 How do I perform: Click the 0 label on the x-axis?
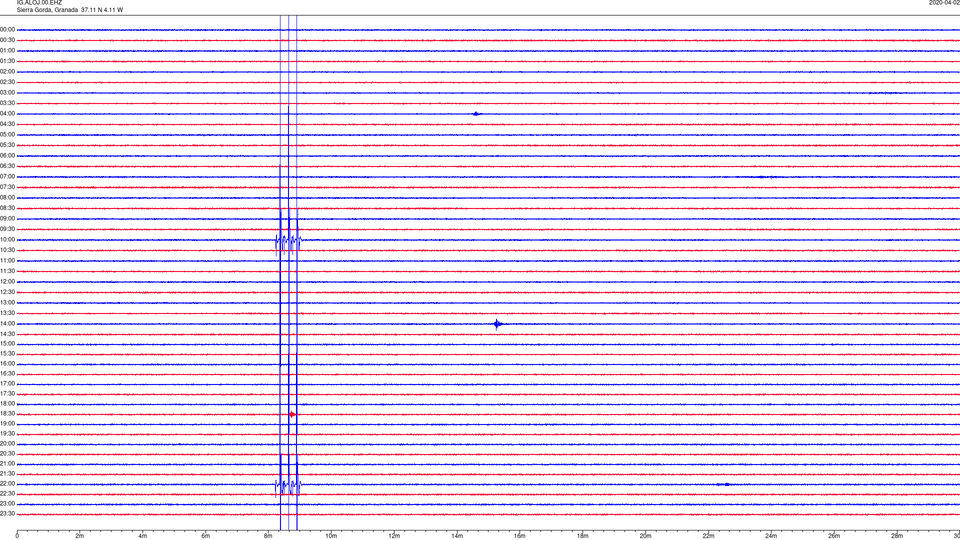pyautogui.click(x=17, y=536)
